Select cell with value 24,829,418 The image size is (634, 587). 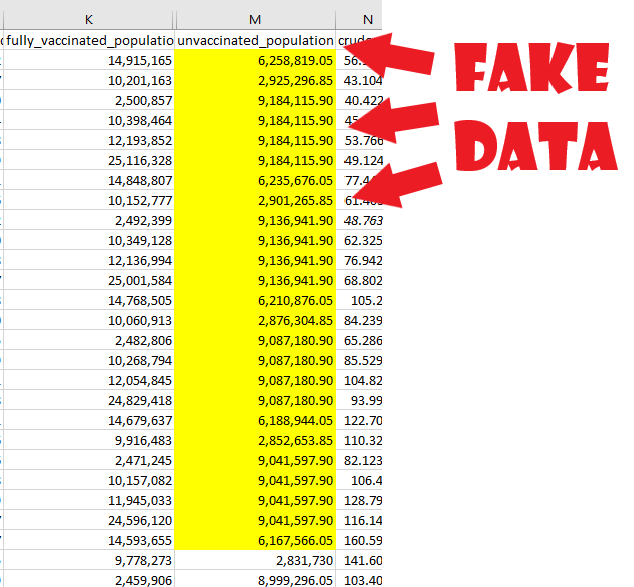tap(89, 400)
